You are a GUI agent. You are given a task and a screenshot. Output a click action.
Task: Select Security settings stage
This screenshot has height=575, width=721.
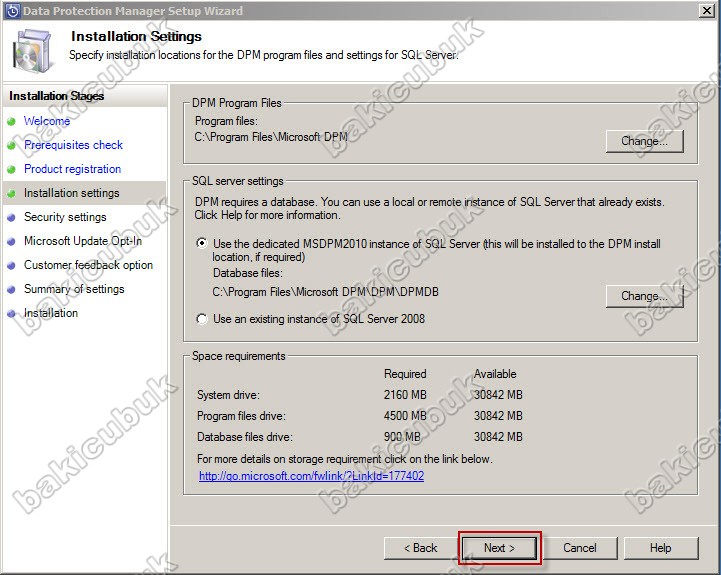click(x=65, y=217)
